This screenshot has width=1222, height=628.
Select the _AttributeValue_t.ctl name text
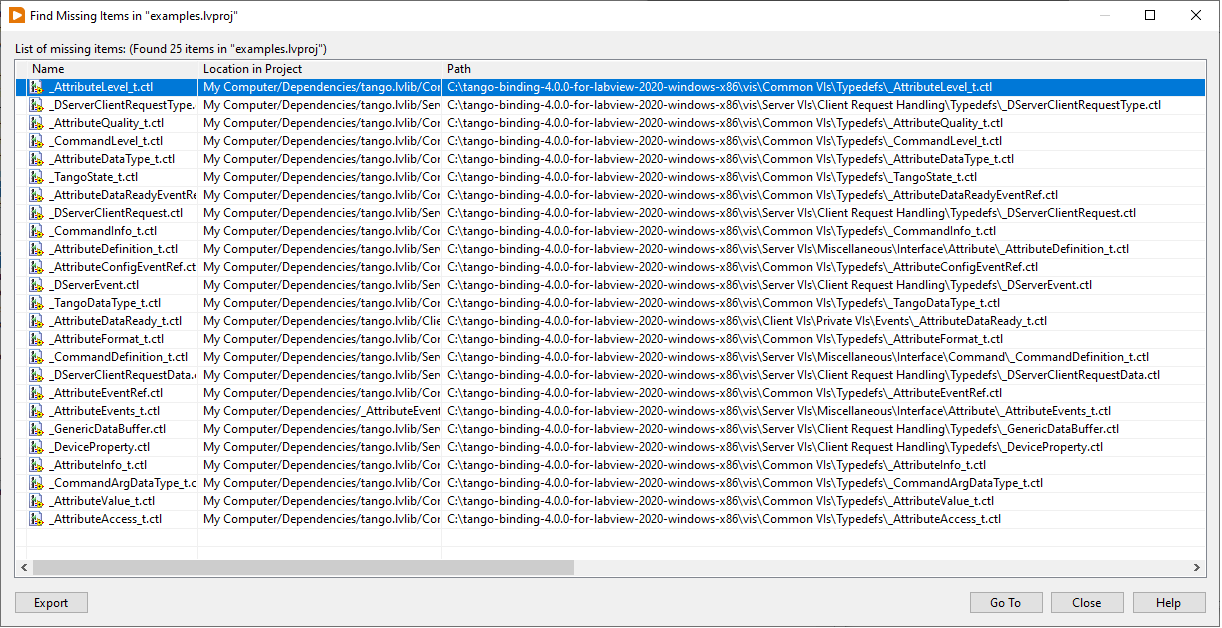pyautogui.click(x=102, y=501)
